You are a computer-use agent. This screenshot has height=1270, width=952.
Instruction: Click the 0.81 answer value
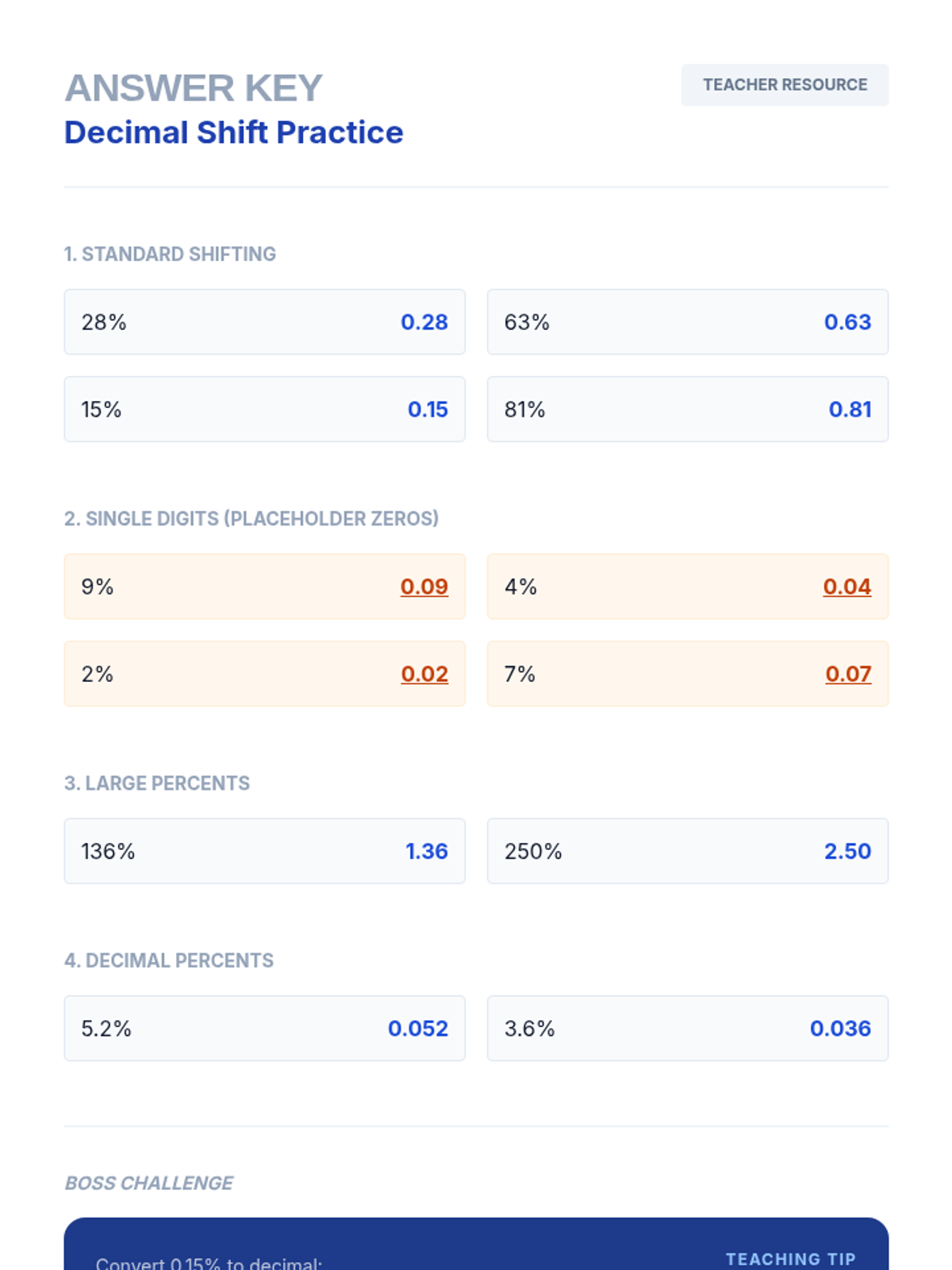(850, 410)
